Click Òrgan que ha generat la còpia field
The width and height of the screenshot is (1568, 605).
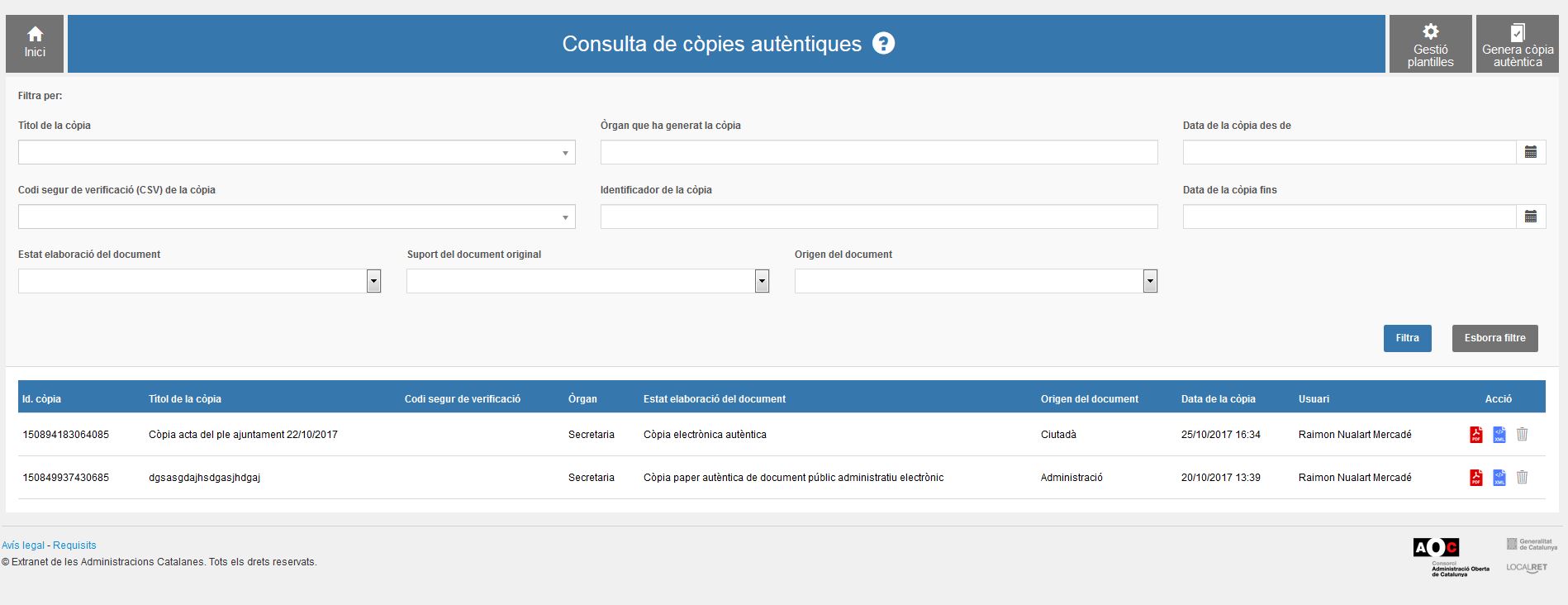click(x=878, y=152)
